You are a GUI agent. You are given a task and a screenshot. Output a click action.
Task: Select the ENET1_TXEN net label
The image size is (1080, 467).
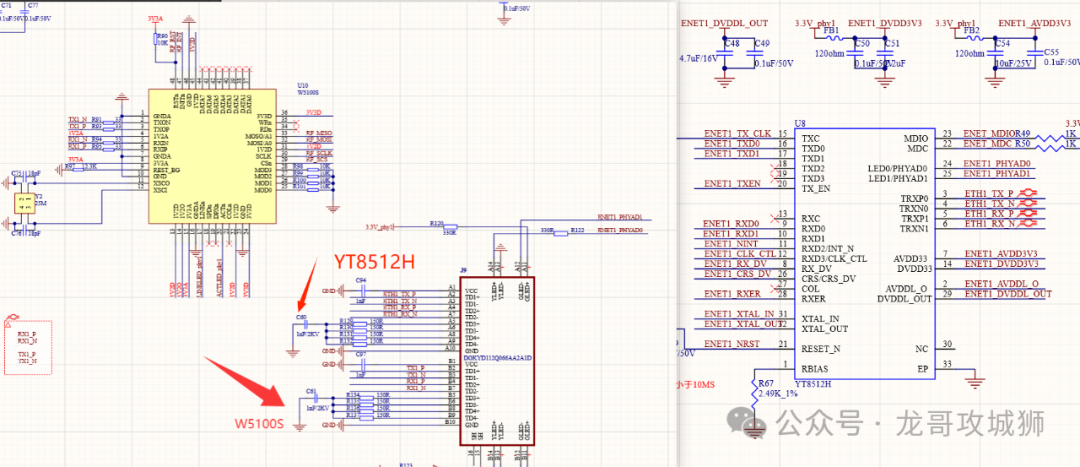732,184
